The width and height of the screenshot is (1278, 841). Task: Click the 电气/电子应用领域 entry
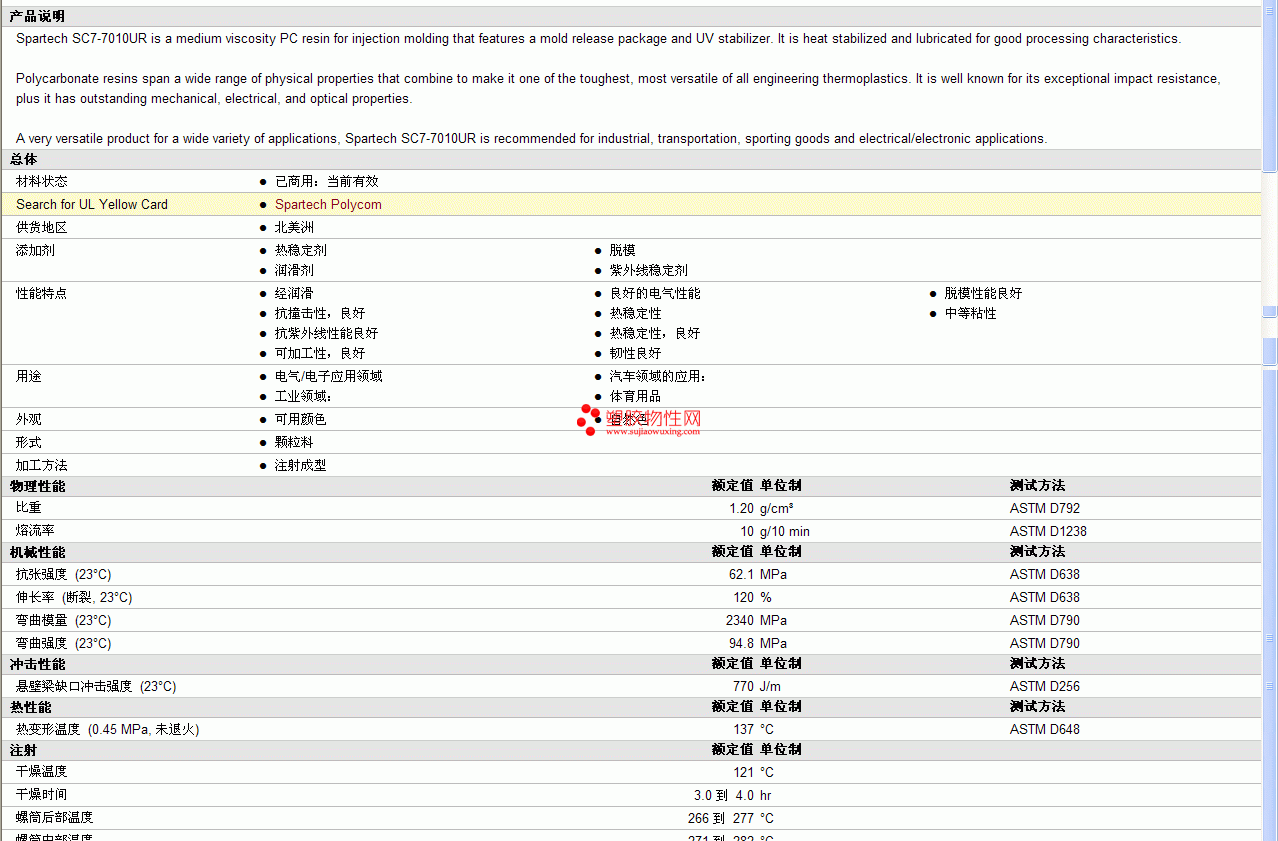coord(329,376)
